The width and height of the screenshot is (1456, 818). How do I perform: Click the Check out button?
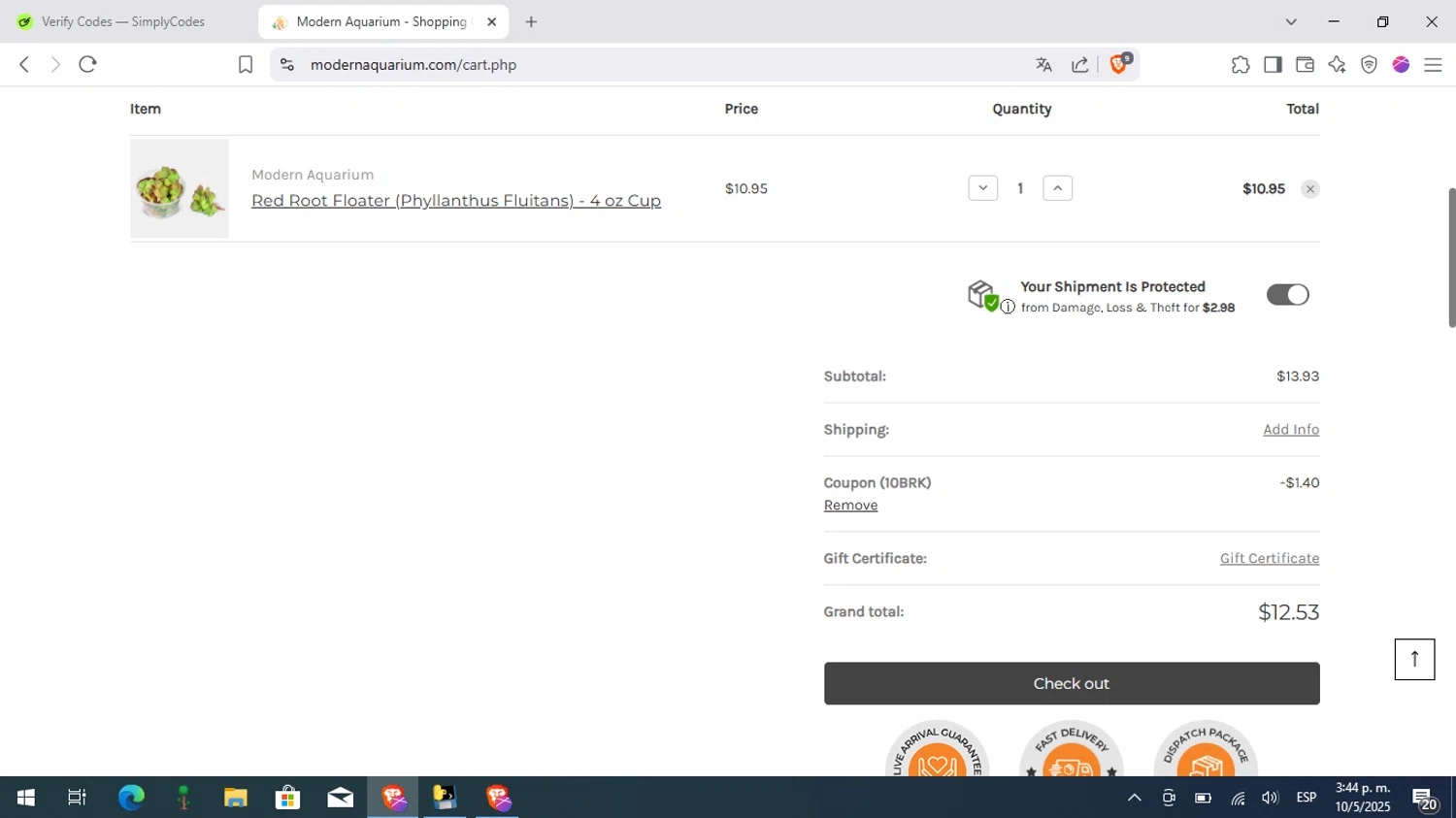point(1072,683)
